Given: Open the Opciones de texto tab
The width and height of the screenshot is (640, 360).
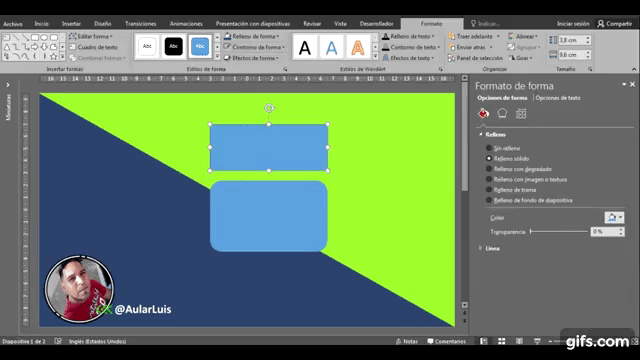Looking at the screenshot, I should (x=558, y=98).
